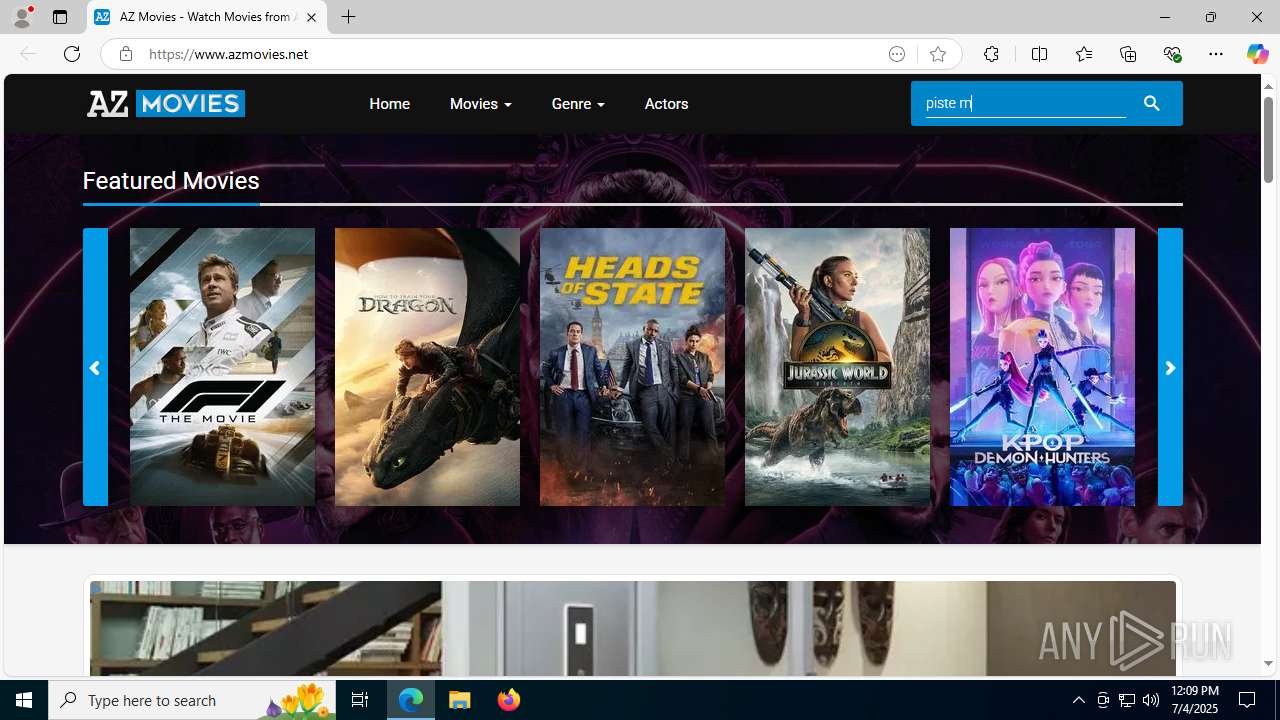1280x720 pixels.
Task: Open the Windows Start menu
Action: (x=24, y=700)
